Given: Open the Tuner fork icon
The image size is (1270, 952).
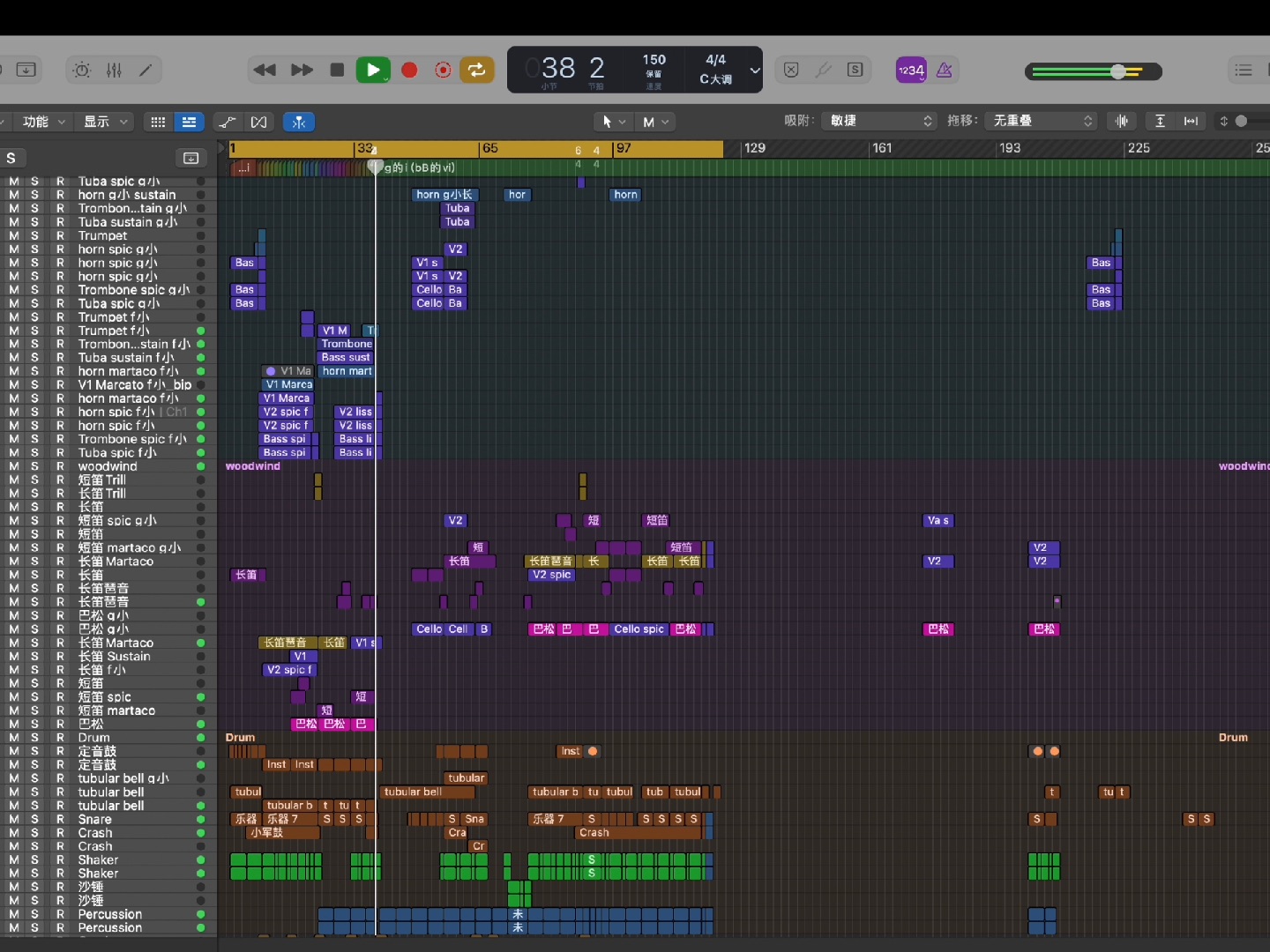Looking at the screenshot, I should pyautogui.click(x=824, y=70).
